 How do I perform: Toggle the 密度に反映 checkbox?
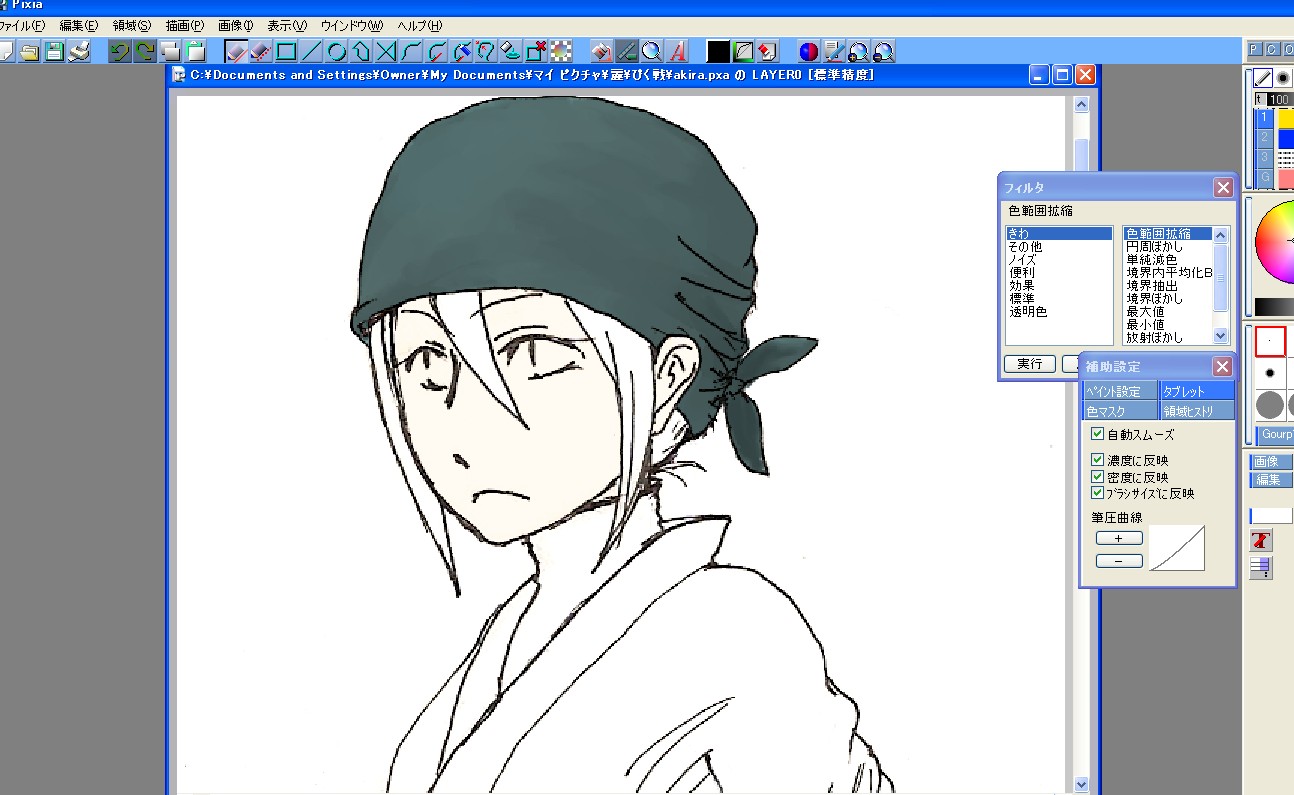[x=1098, y=477]
